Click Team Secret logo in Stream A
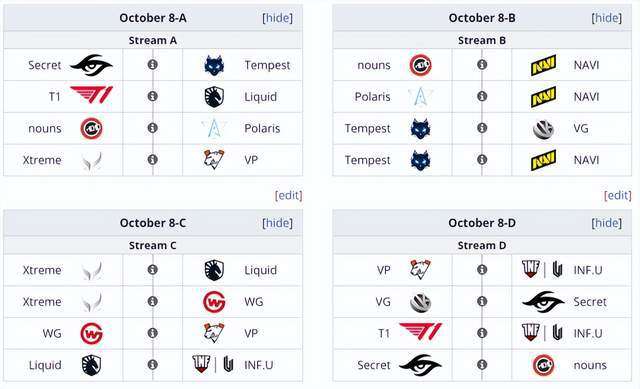Screen dimensions: 640x389 pyautogui.click(x=91, y=65)
